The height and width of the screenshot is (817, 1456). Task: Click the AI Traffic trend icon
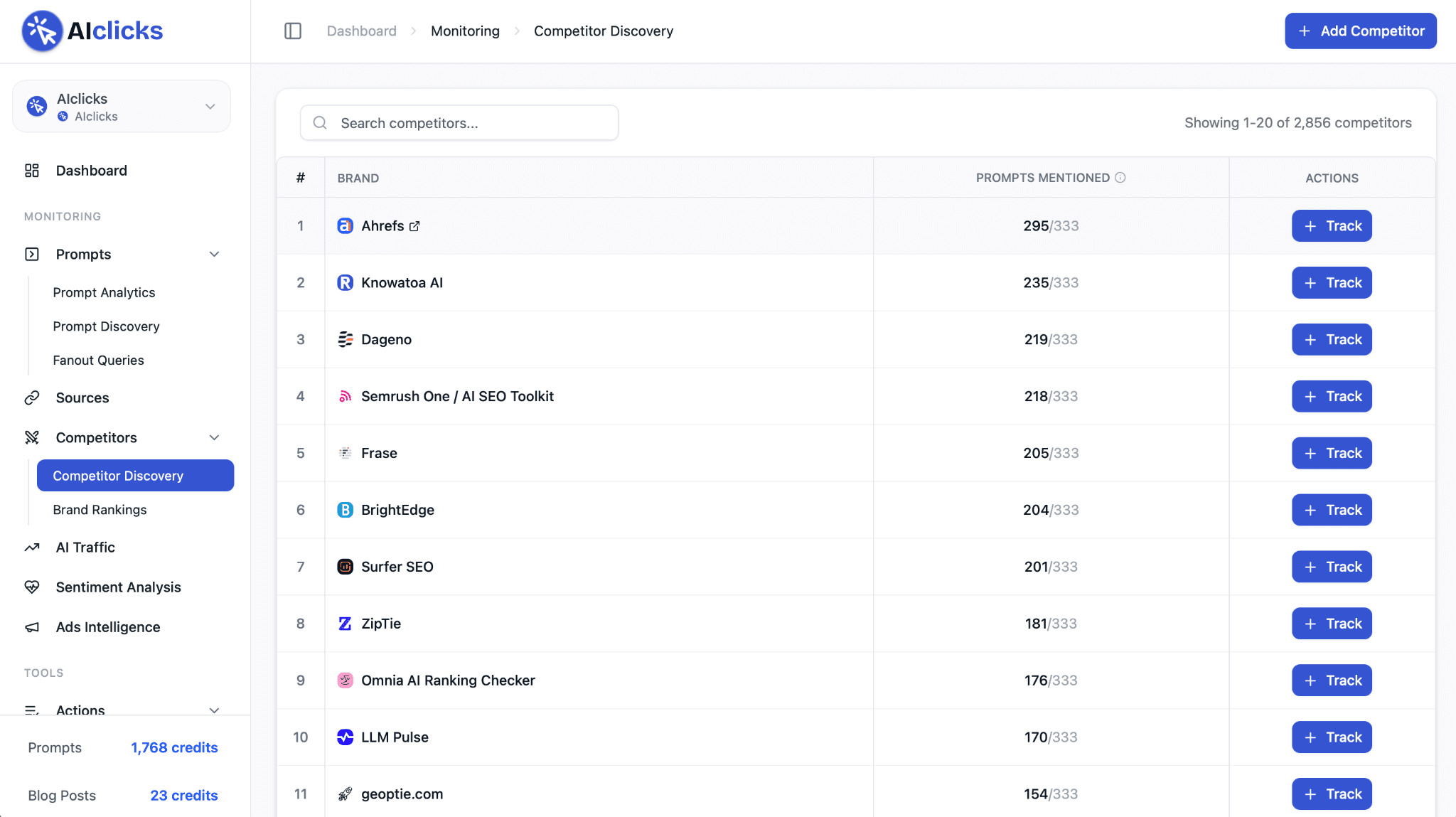32,547
